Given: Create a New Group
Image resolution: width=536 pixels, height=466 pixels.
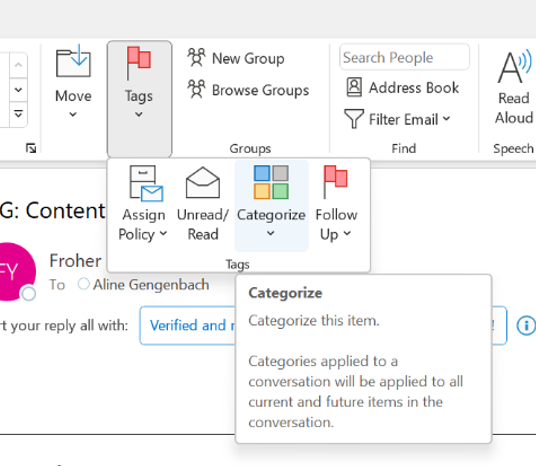Looking at the screenshot, I should tap(236, 58).
